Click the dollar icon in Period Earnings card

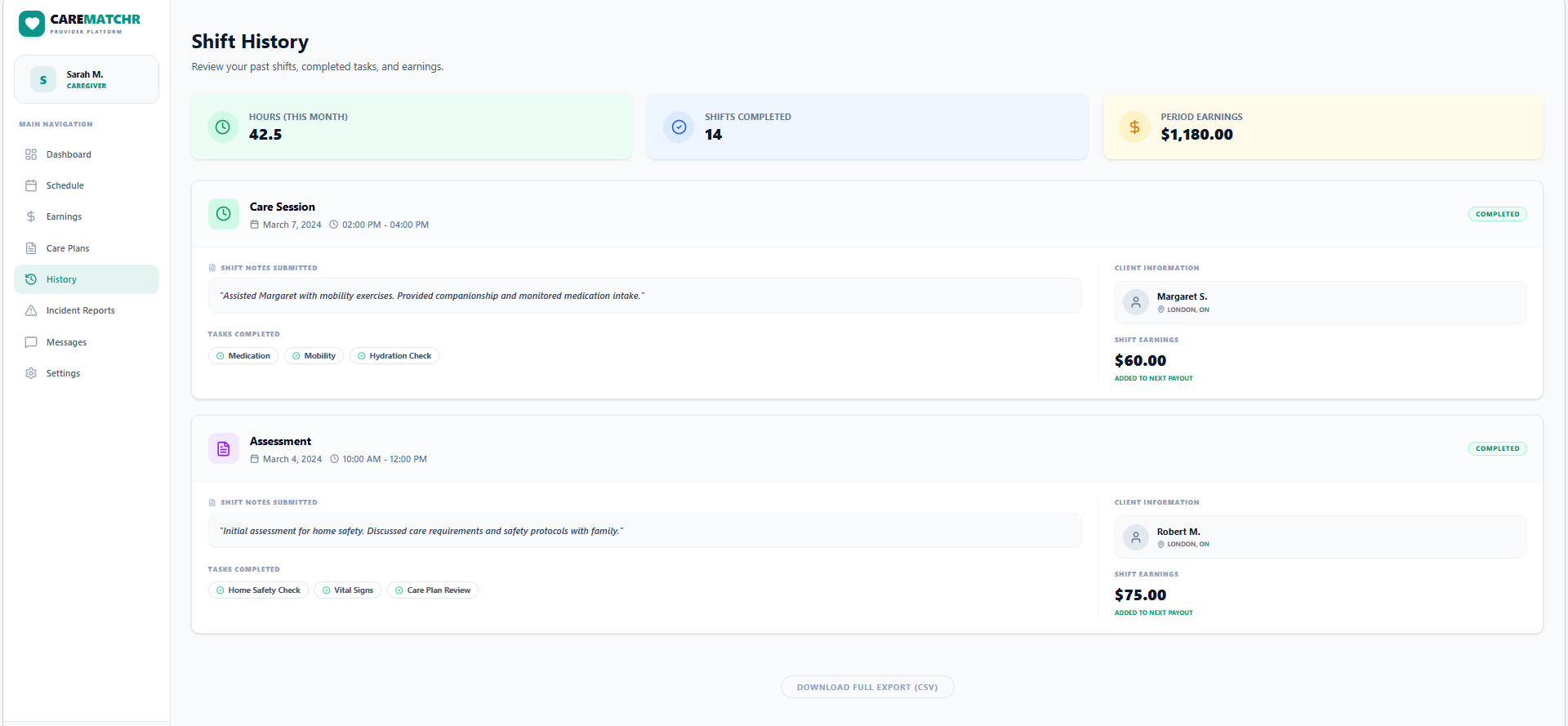(x=1134, y=127)
